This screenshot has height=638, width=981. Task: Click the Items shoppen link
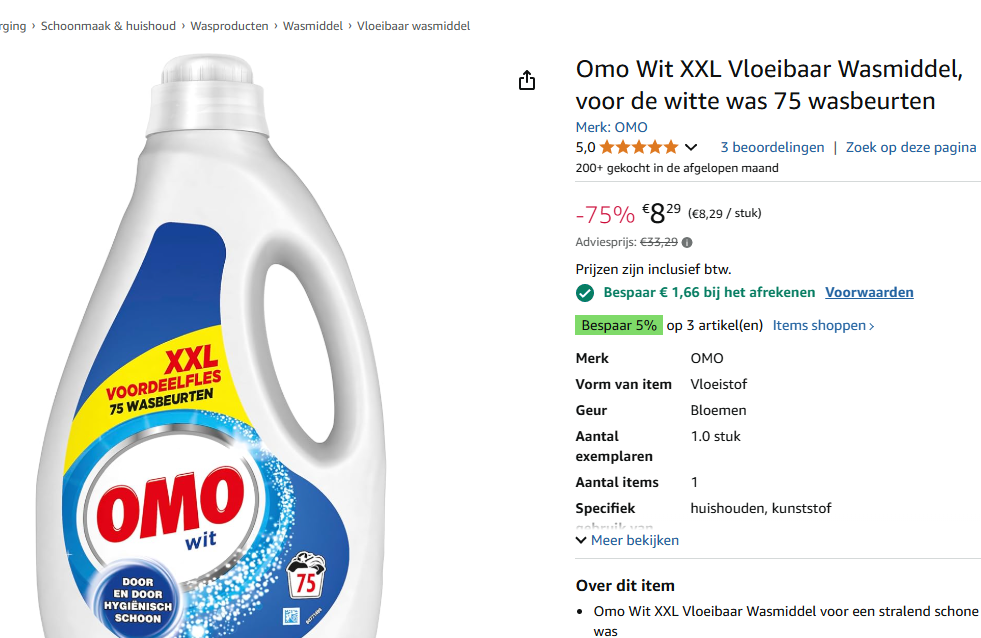coord(820,325)
